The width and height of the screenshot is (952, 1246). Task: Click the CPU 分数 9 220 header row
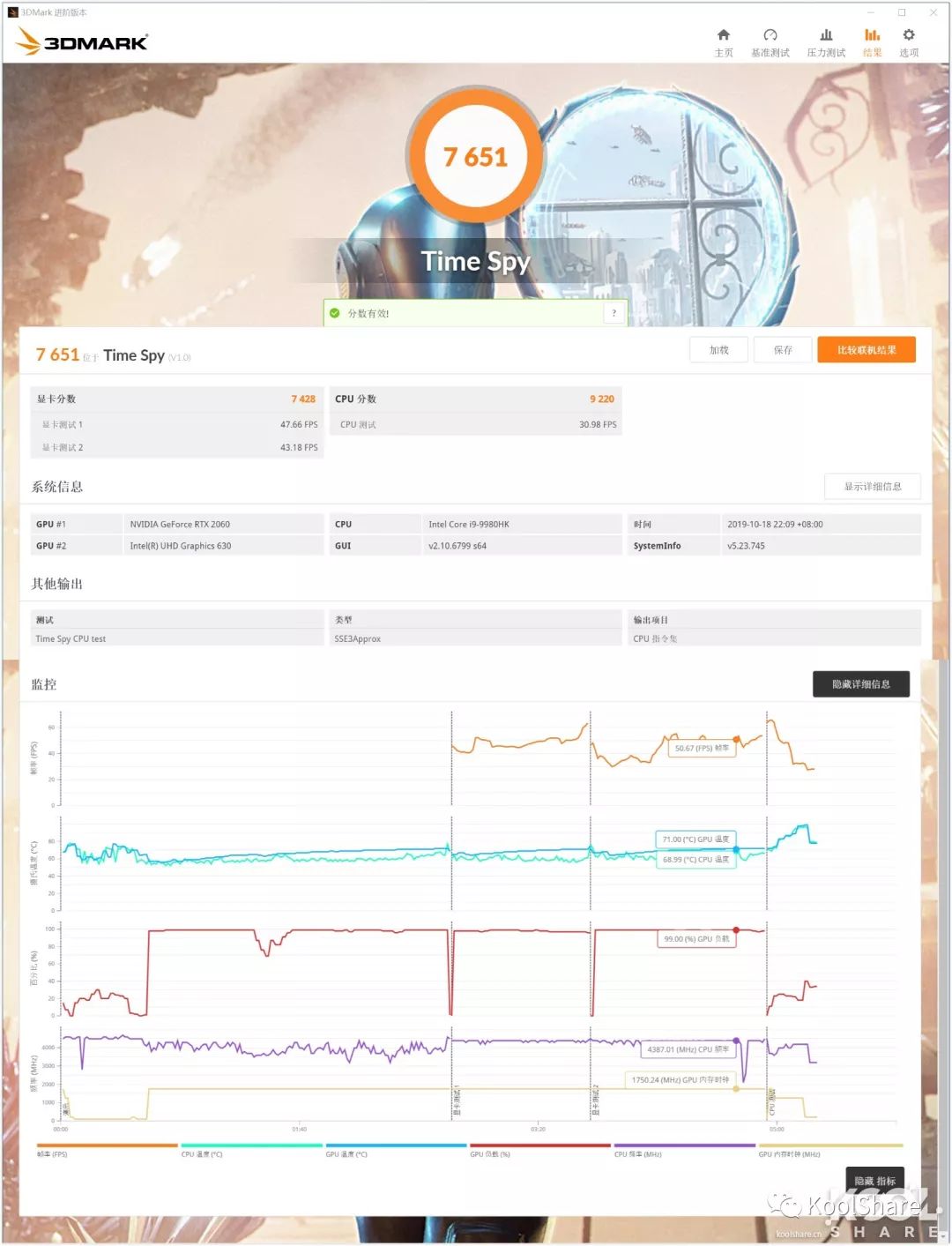[x=475, y=399]
